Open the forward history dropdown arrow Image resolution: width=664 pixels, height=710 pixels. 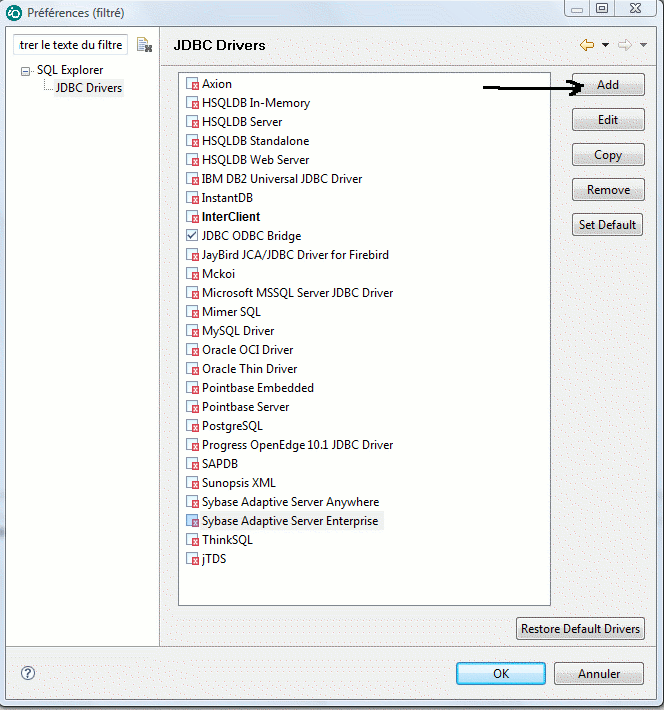pos(643,45)
